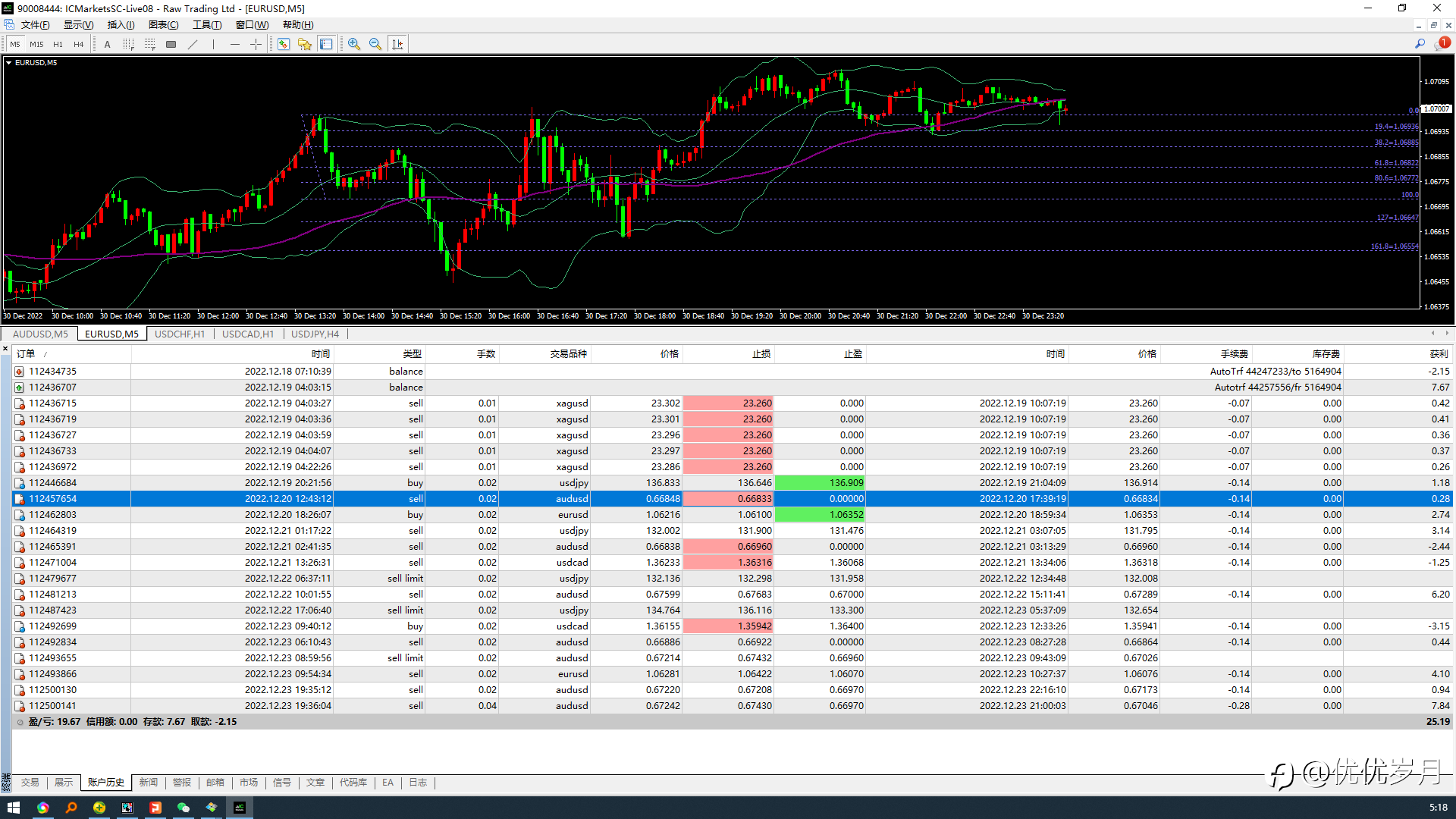1456x819 pixels.
Task: Click the notification alert icon with red badge
Action: [1441, 44]
